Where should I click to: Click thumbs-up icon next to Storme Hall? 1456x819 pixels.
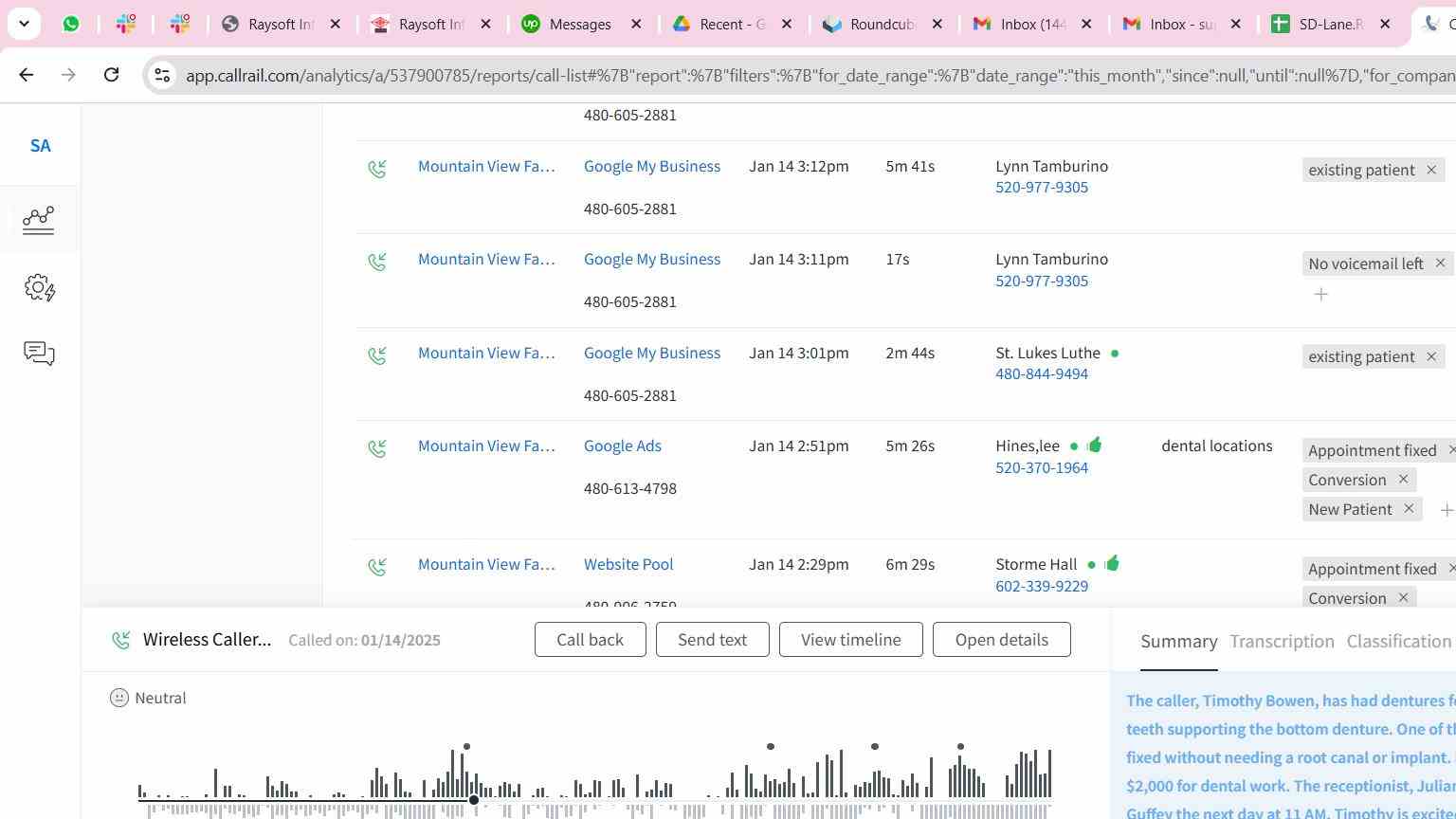click(x=1112, y=563)
